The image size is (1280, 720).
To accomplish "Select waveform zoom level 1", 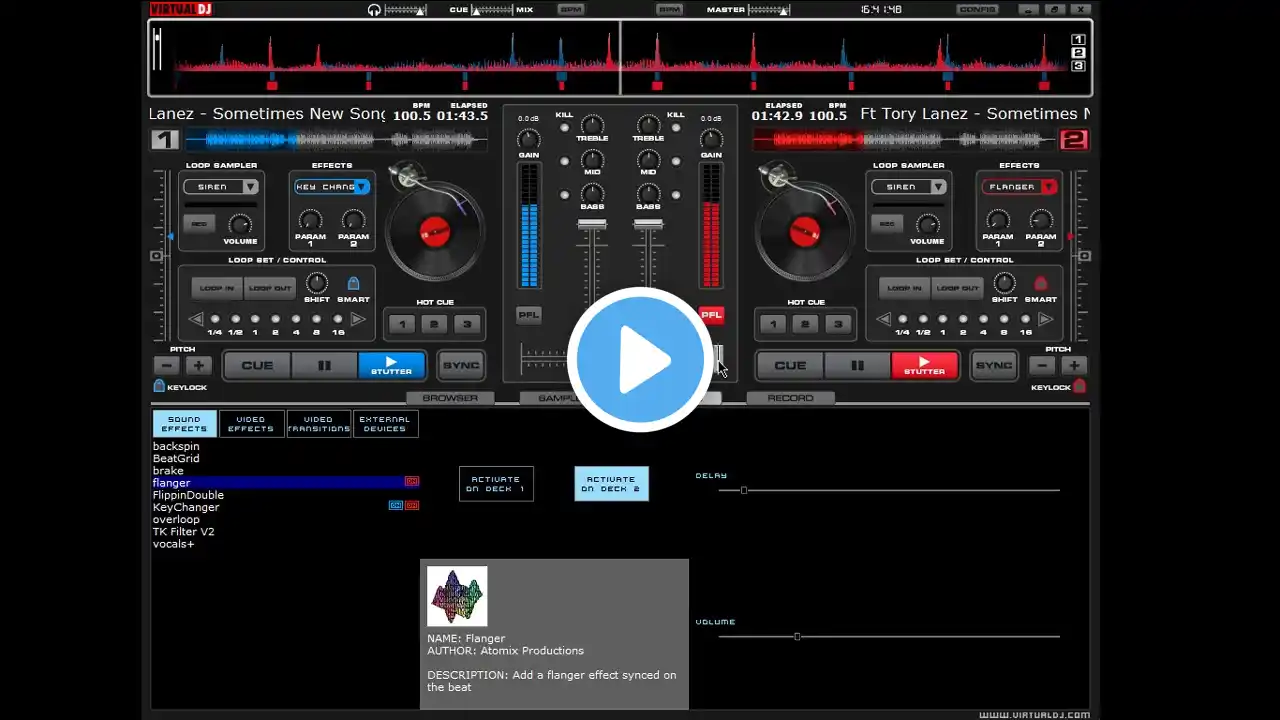I will pos(1078,41).
